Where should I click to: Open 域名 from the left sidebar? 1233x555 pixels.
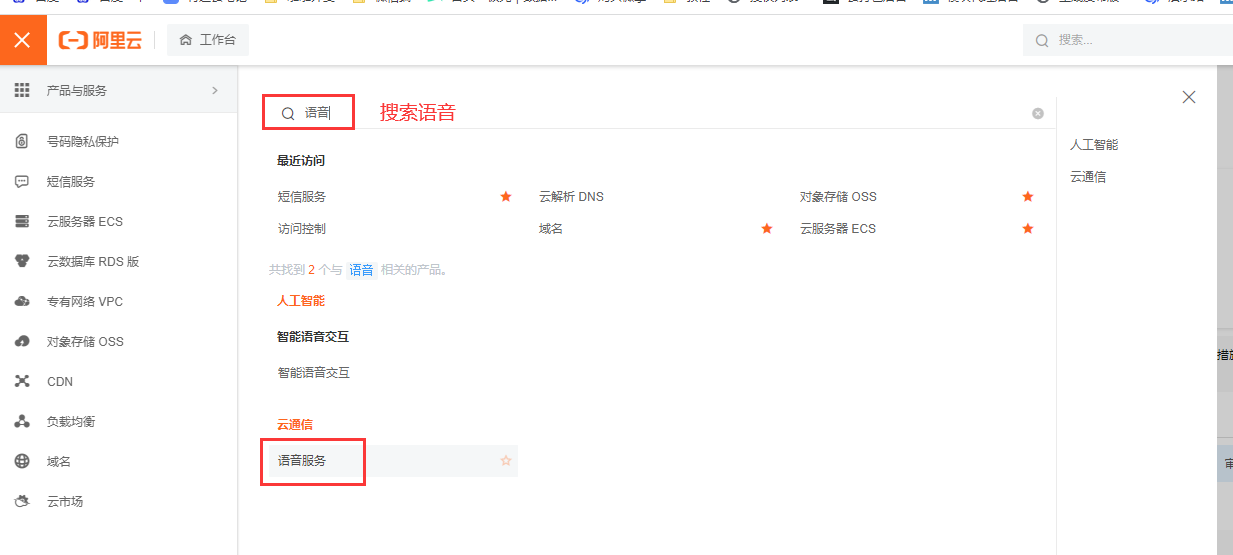(59, 462)
